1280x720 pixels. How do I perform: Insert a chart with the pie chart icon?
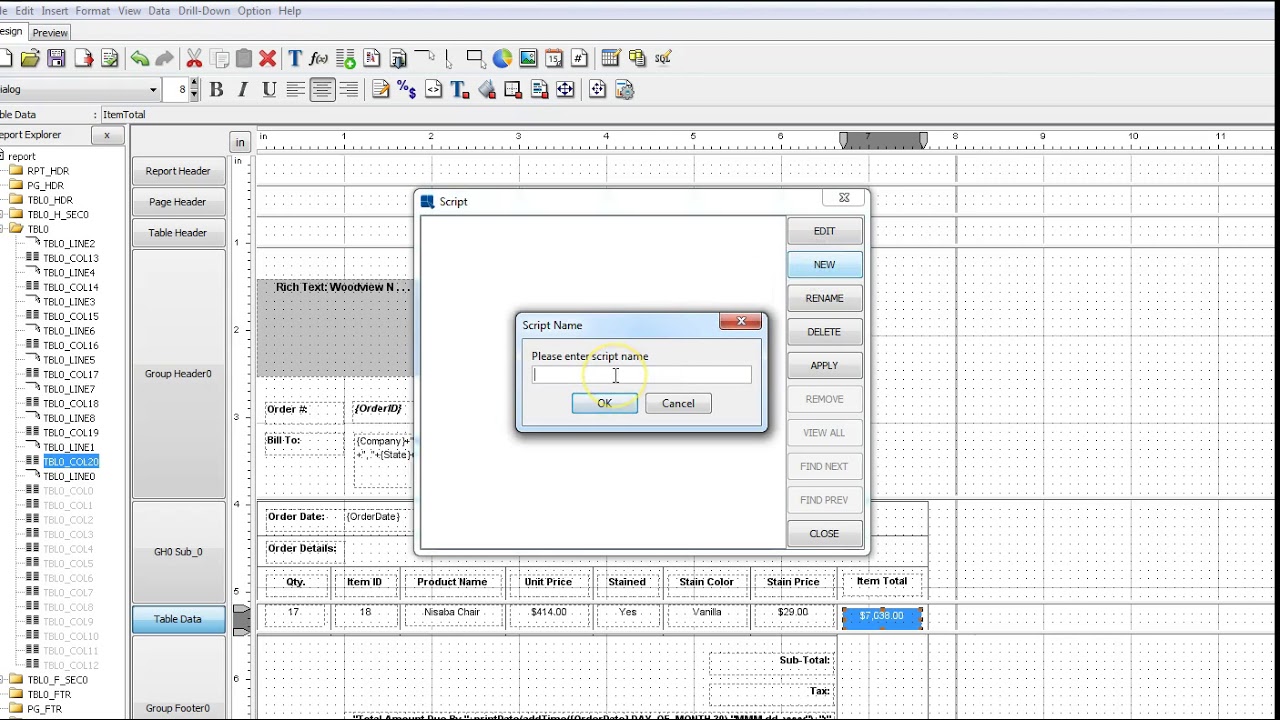(502, 59)
